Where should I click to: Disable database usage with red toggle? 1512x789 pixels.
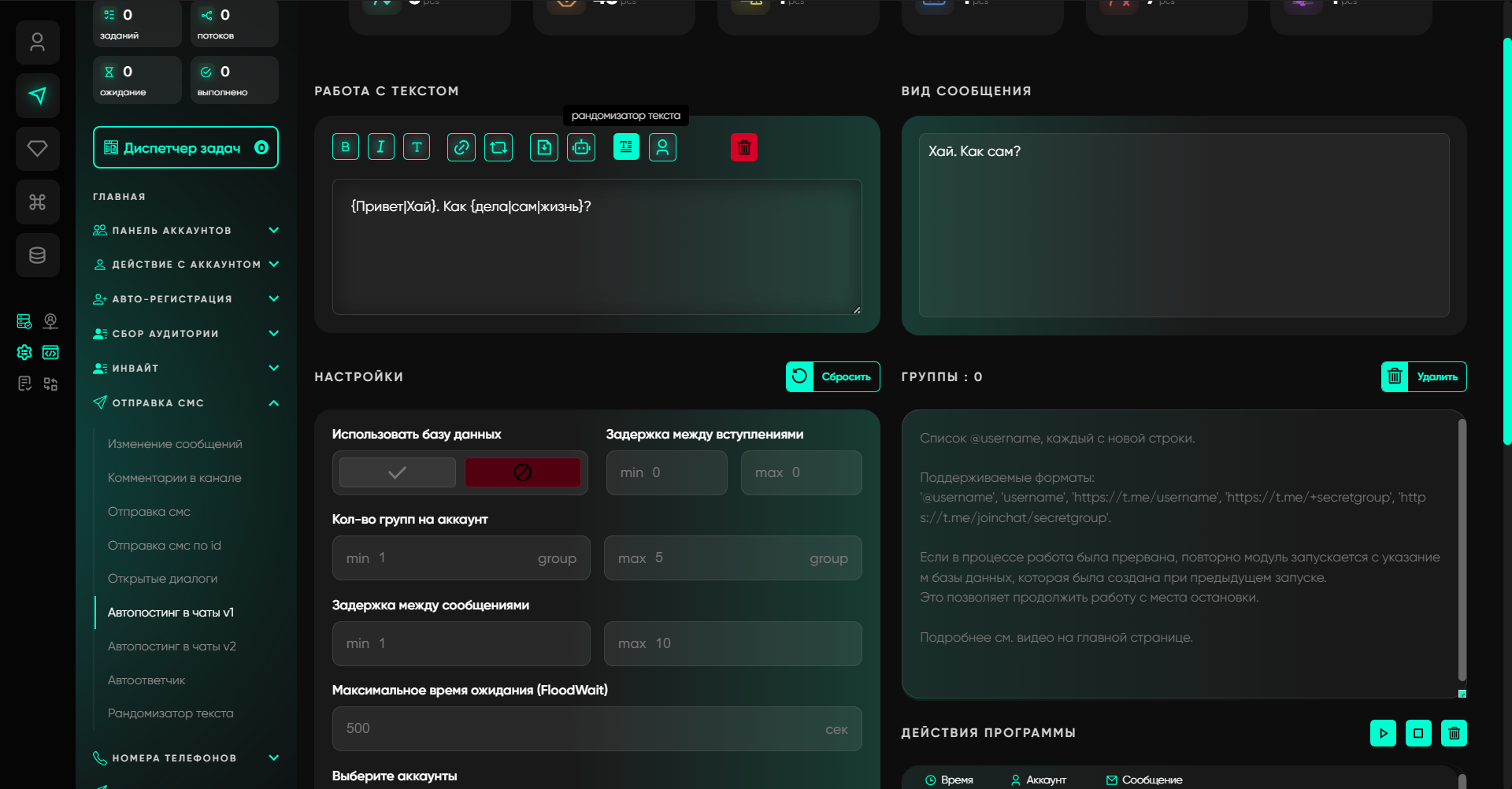522,472
